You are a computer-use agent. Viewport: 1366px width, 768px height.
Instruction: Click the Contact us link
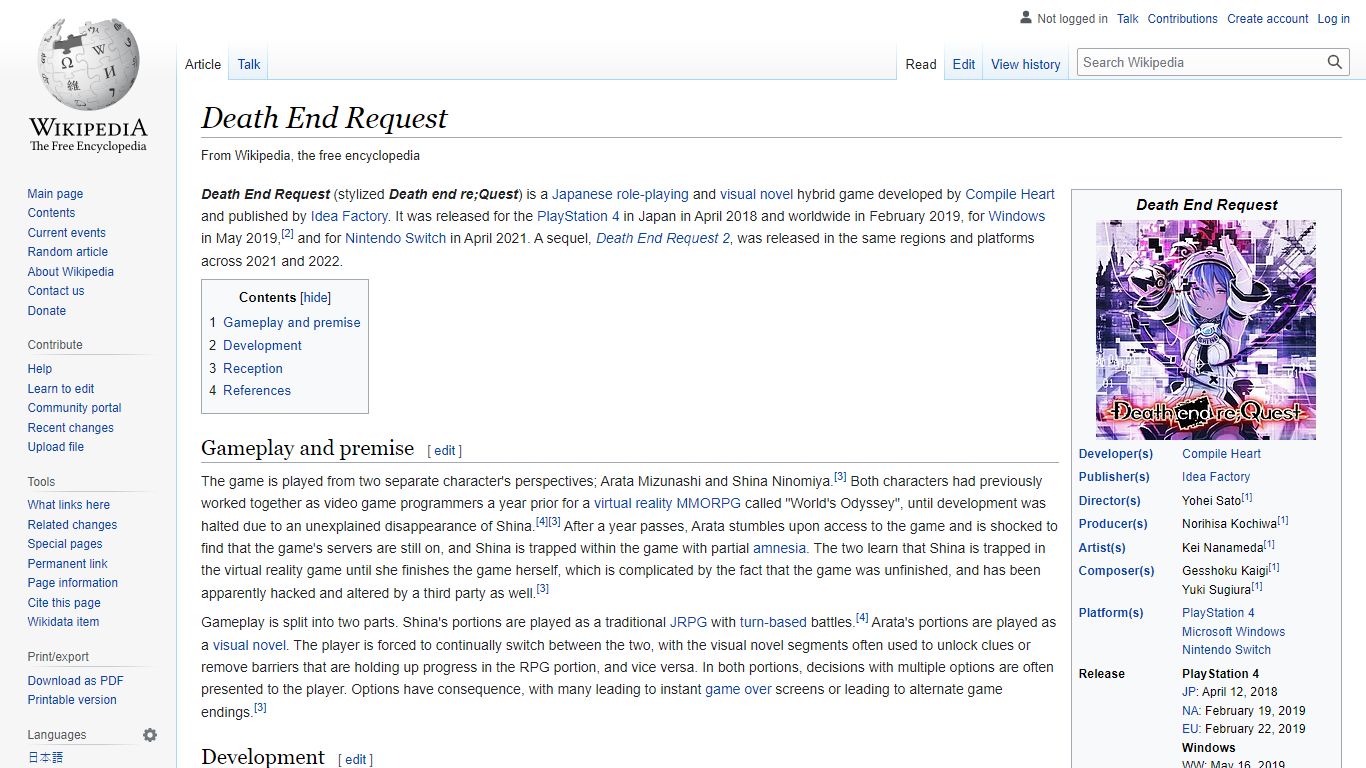(56, 291)
